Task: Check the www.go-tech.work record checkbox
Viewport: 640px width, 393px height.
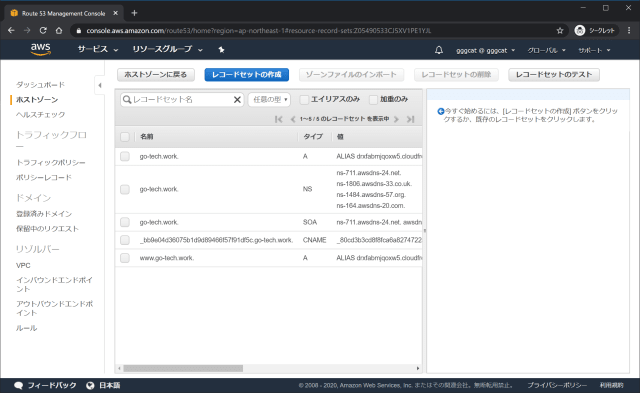Action: 125,258
